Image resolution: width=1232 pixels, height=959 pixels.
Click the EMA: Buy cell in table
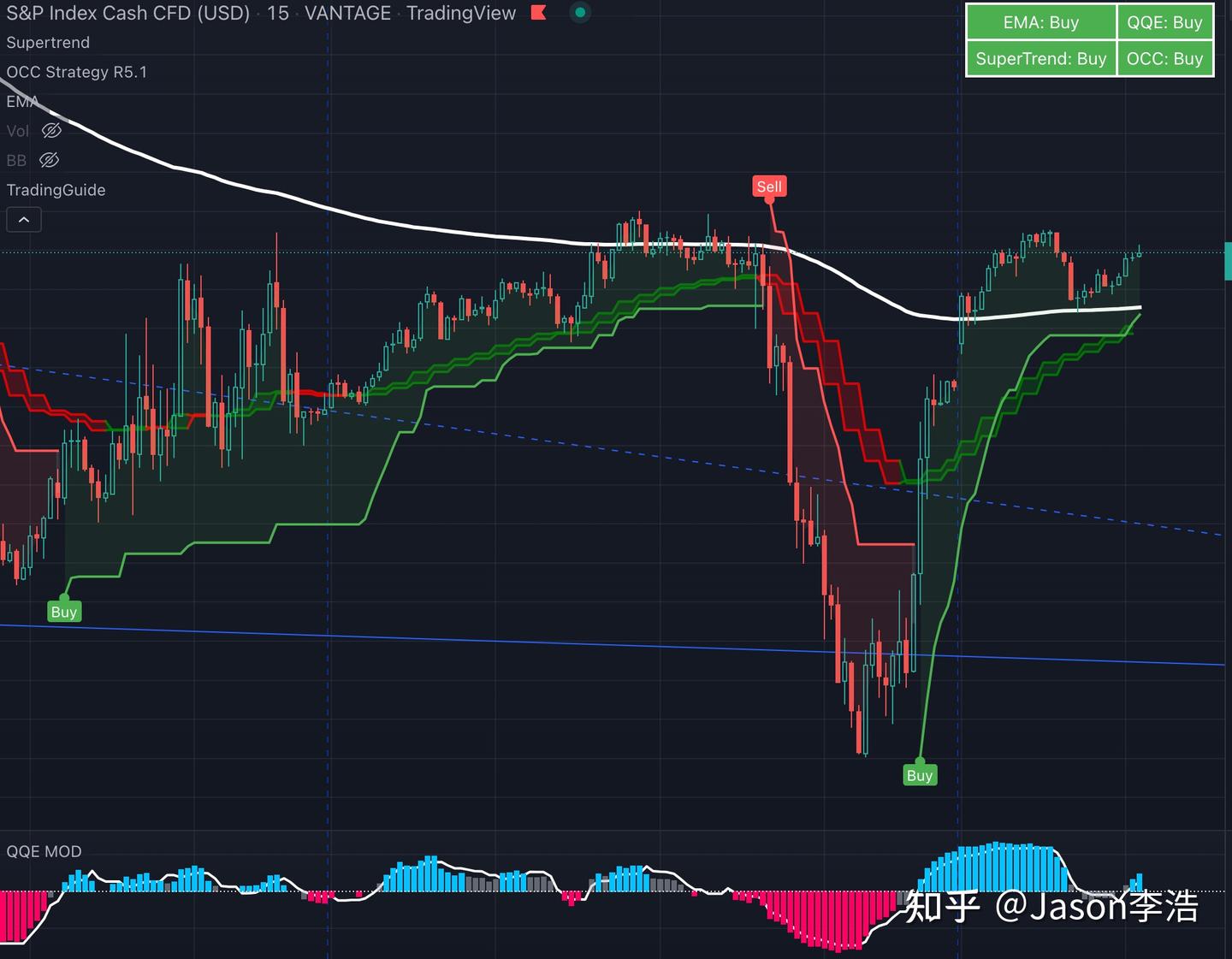tap(1041, 22)
